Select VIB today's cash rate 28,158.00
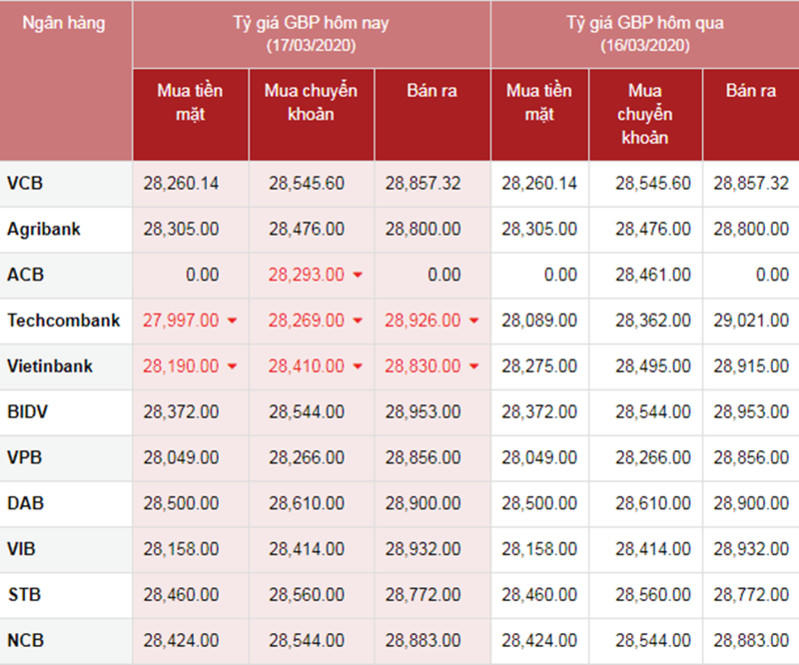Viewport: 799px width, 665px height. [x=181, y=549]
